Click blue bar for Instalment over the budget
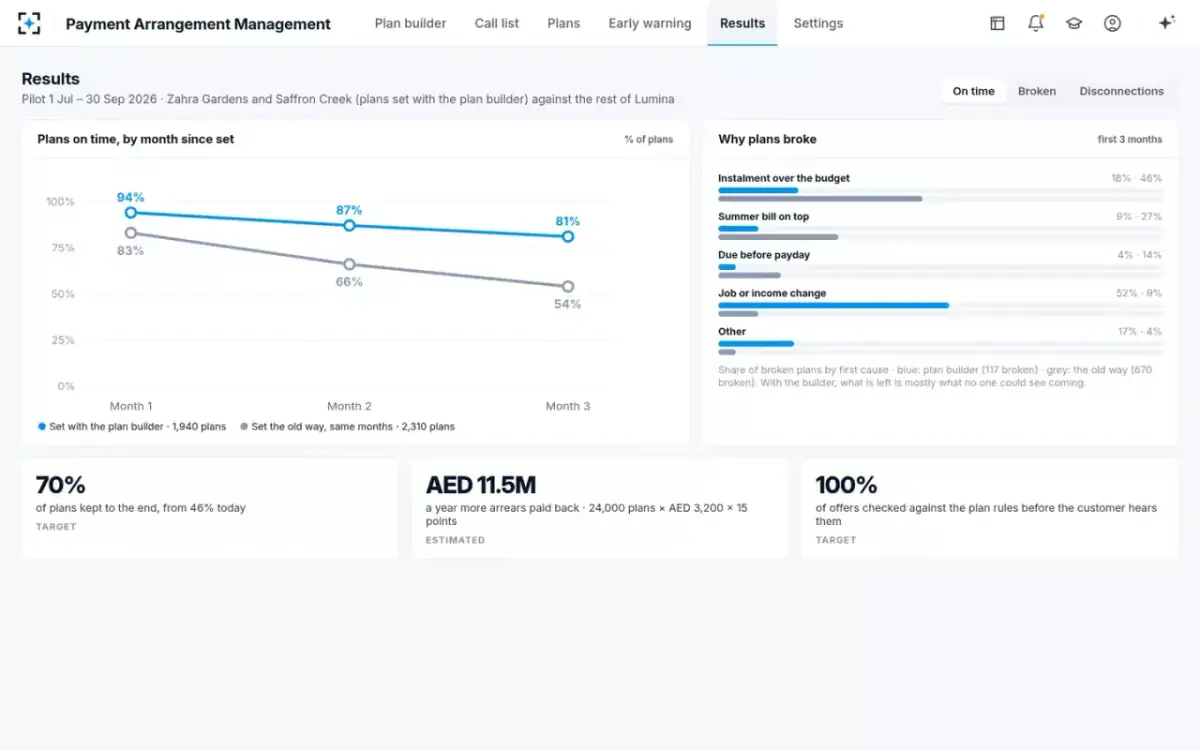The width and height of the screenshot is (1200, 750). (758, 190)
